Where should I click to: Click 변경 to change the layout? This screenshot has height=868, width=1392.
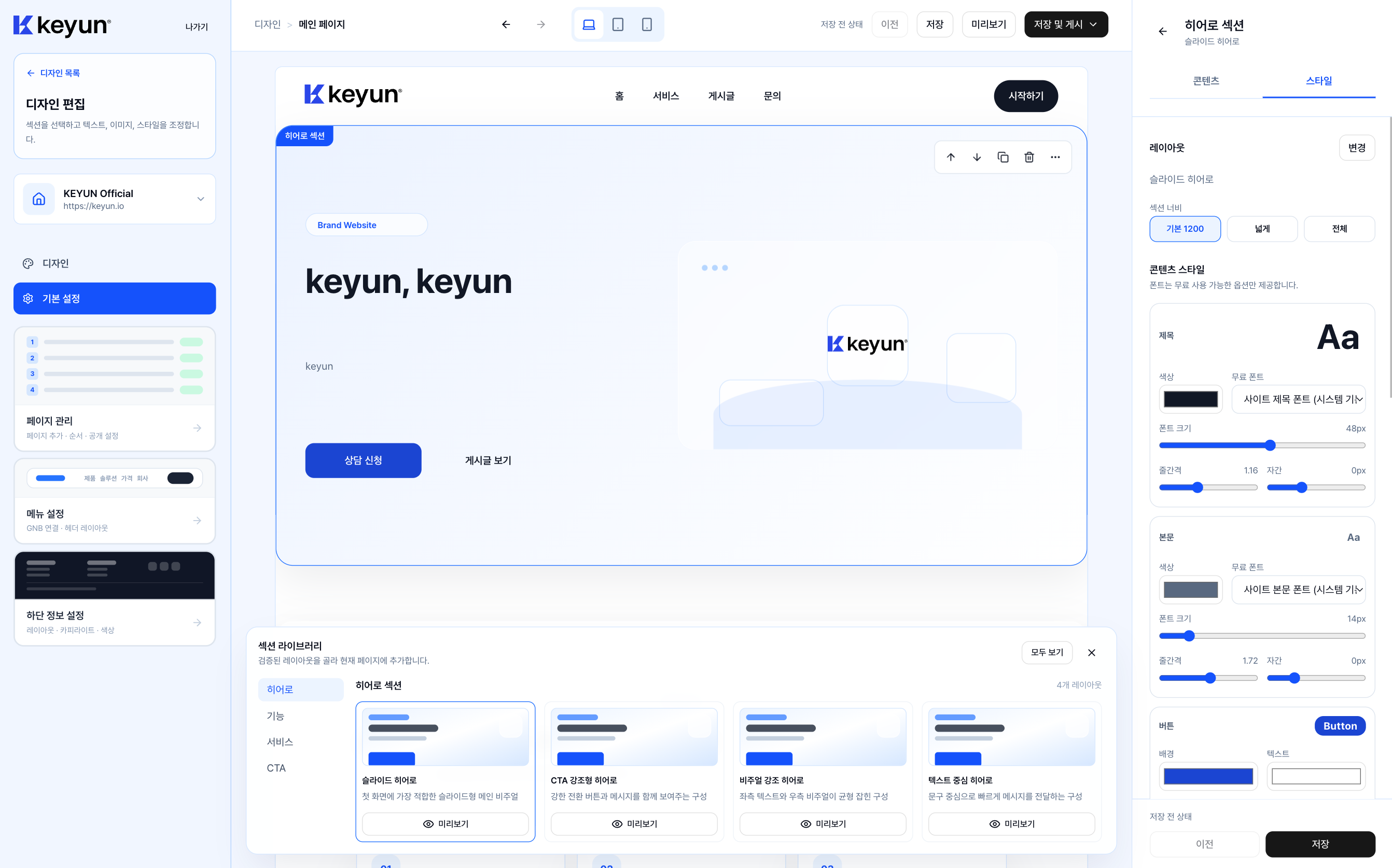(x=1357, y=148)
